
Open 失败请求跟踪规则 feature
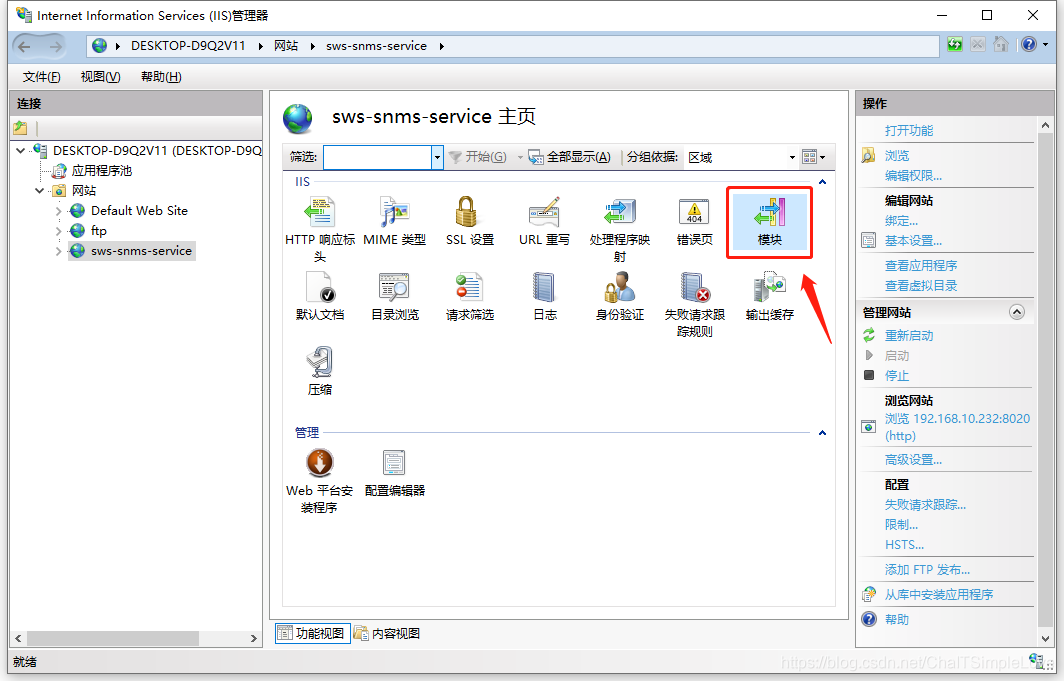[x=694, y=304]
